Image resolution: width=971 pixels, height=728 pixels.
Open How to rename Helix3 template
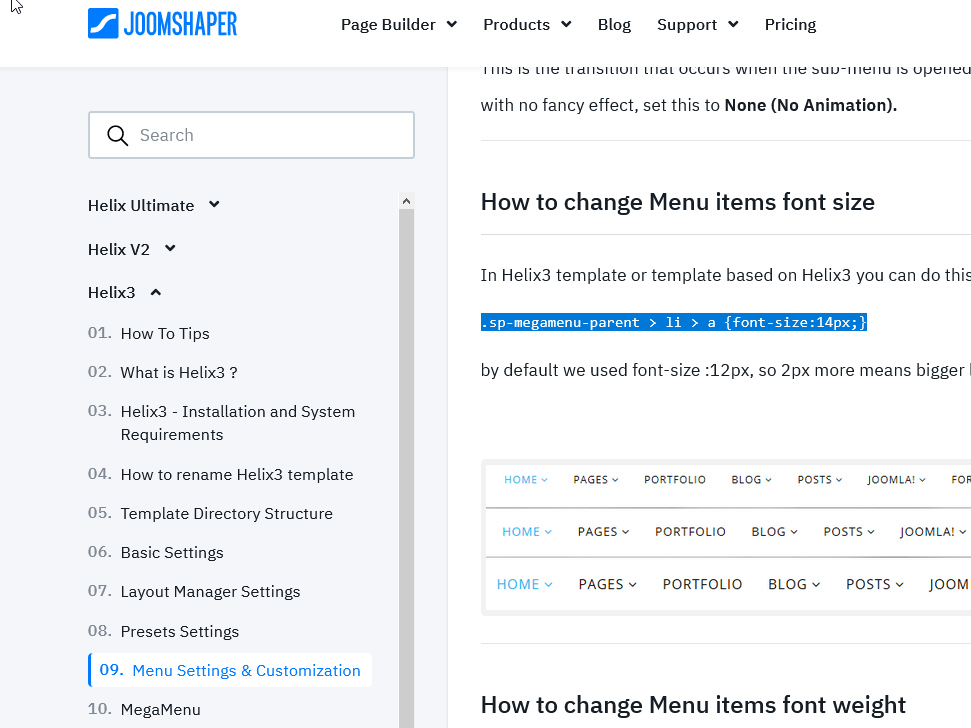click(237, 474)
